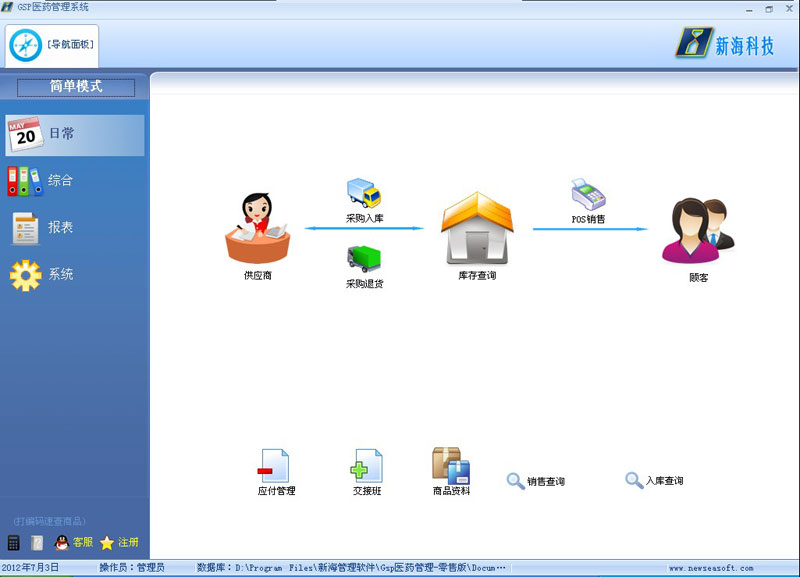The height and width of the screenshot is (577, 800).
Task: Click the 交接班 shift handover icon
Action: [x=366, y=466]
